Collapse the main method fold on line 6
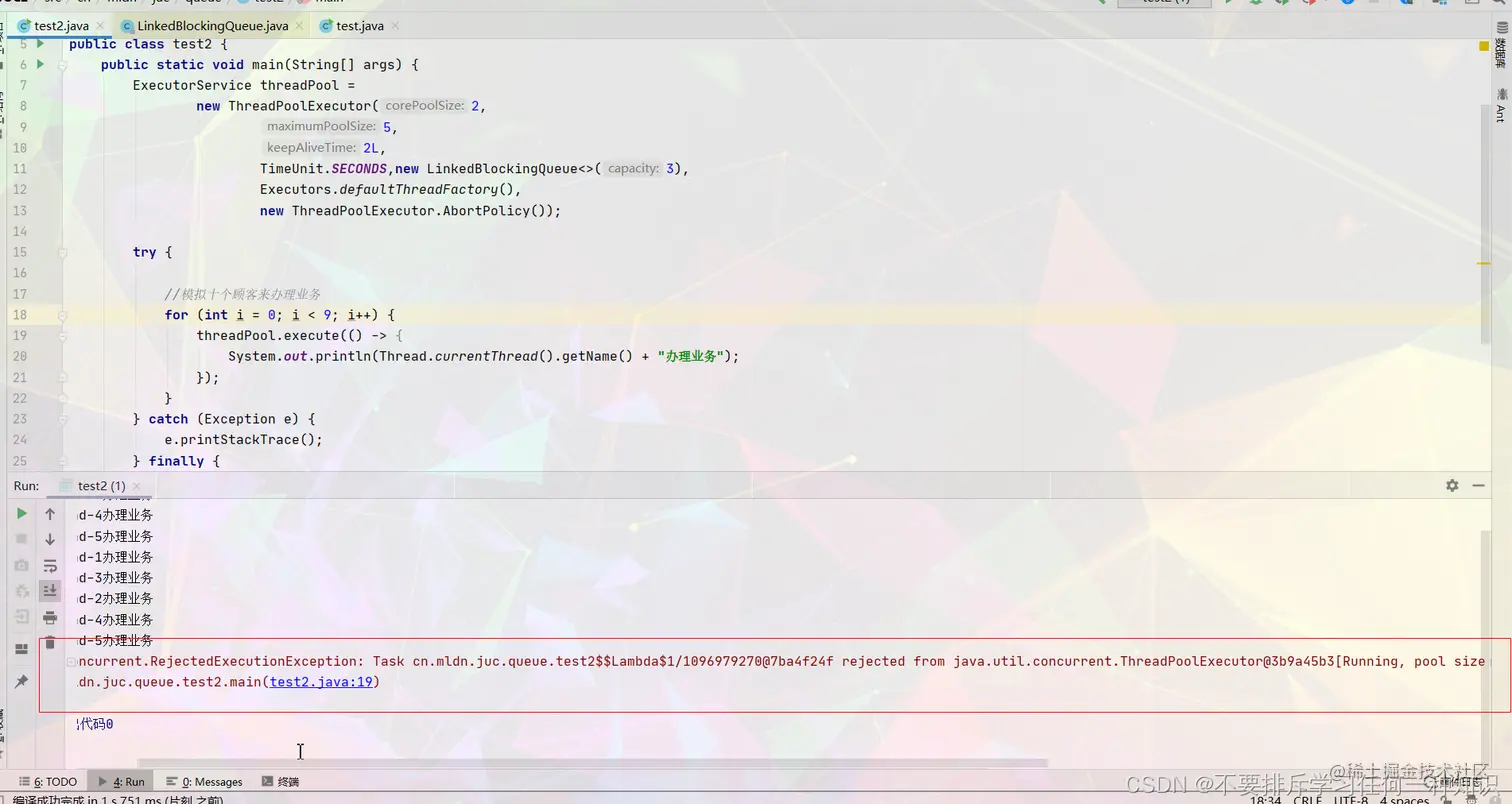This screenshot has width=1512, height=804. 62,64
